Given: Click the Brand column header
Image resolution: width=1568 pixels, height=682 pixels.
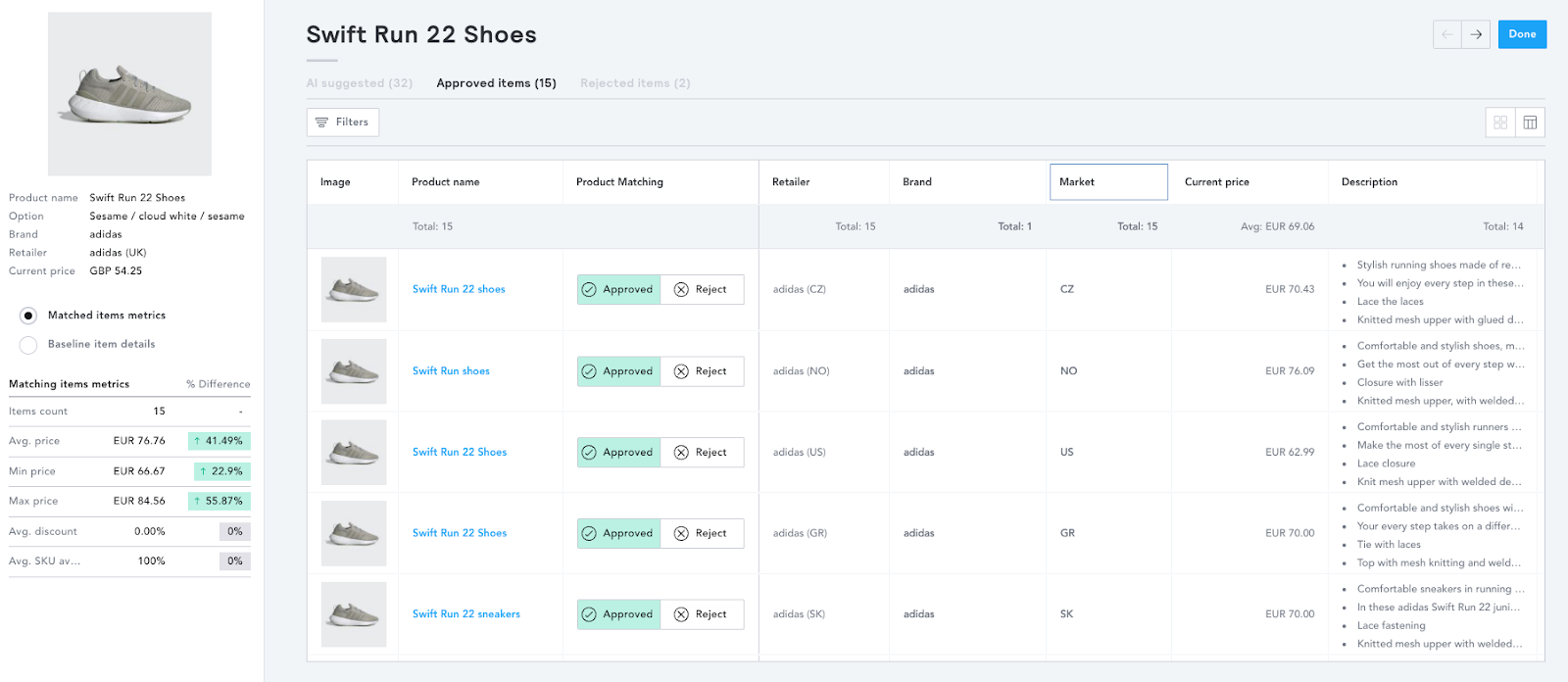Looking at the screenshot, I should point(968,182).
